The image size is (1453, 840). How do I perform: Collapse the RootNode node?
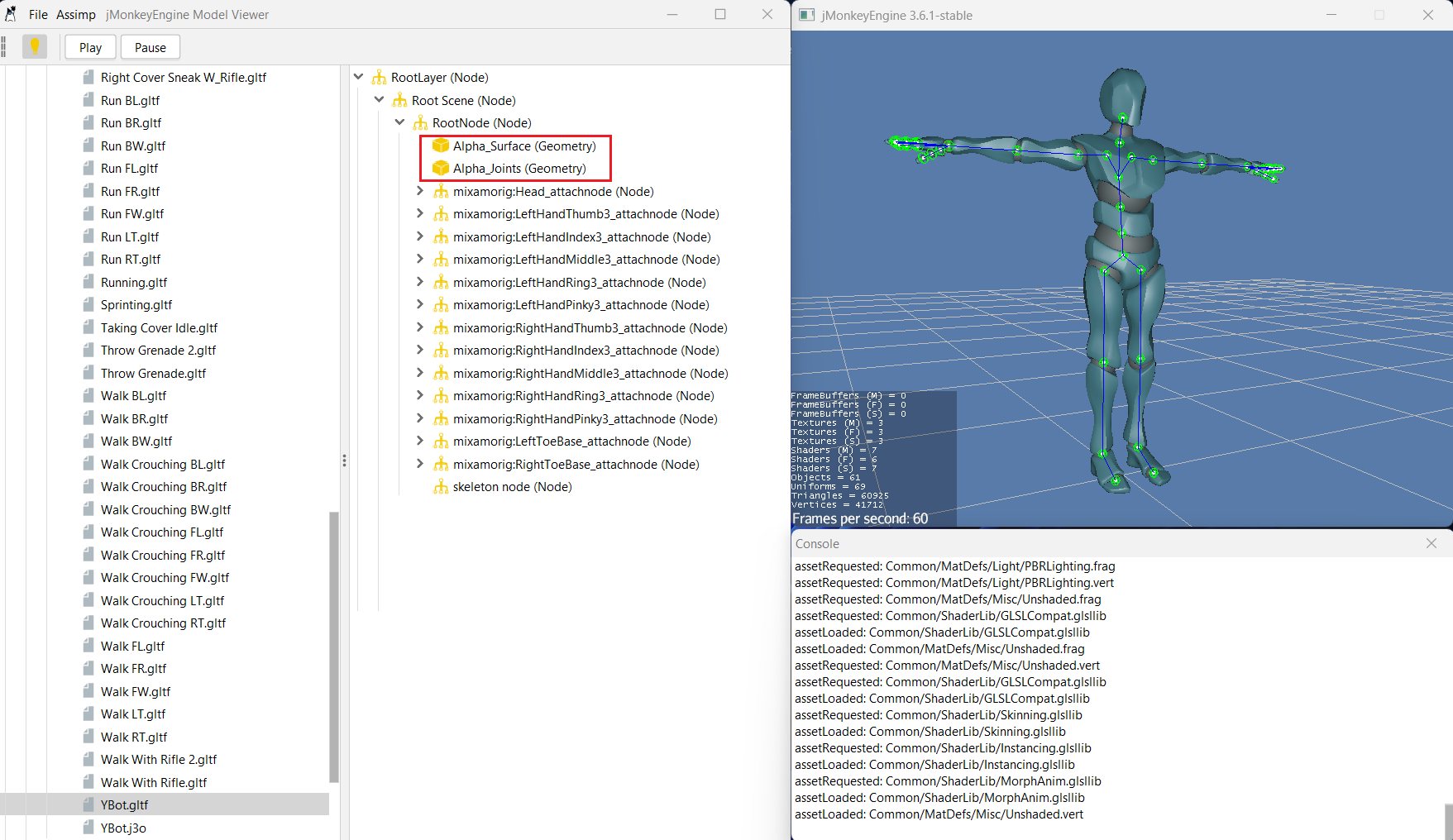(400, 122)
